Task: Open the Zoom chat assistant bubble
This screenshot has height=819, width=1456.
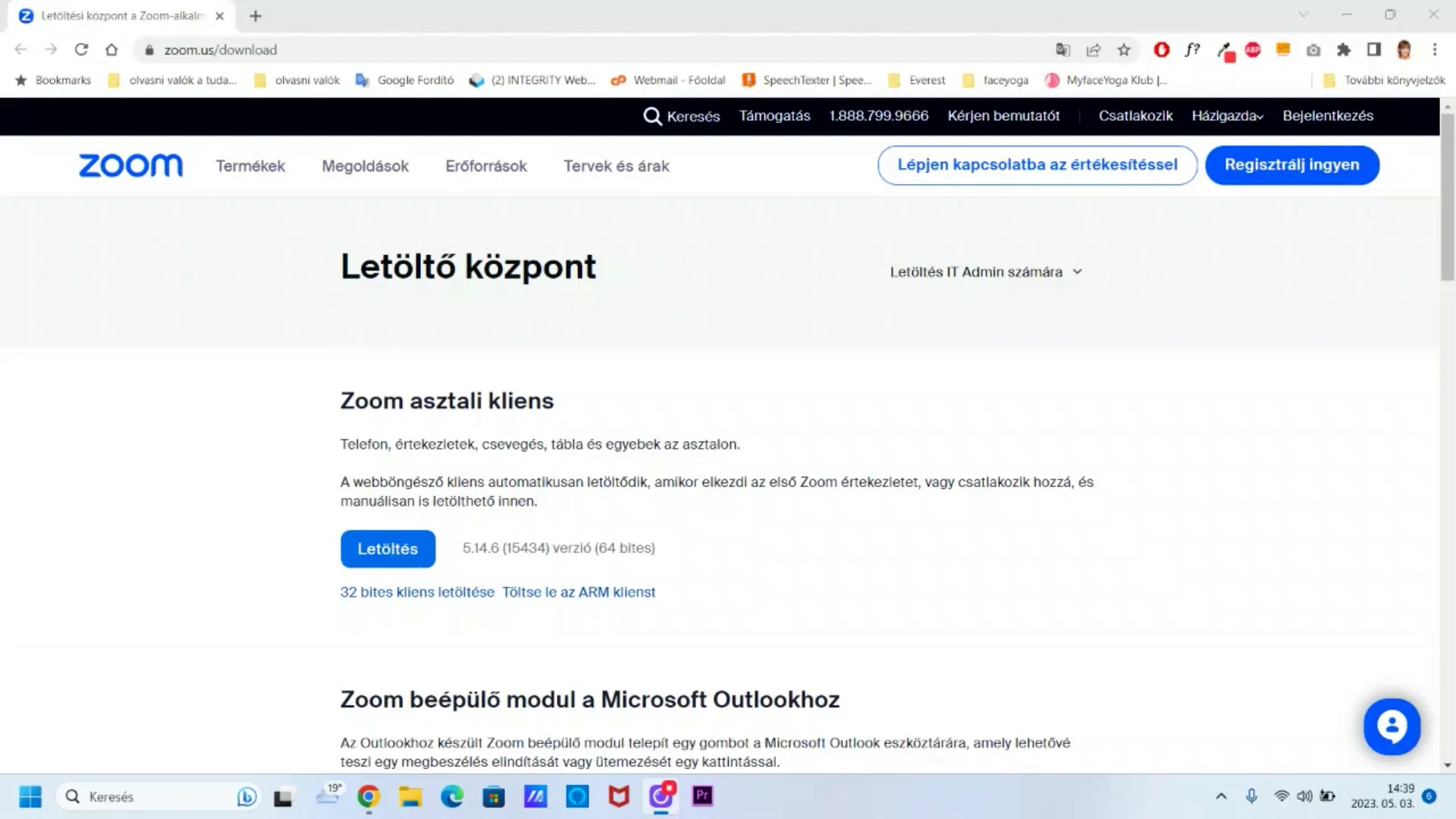Action: pyautogui.click(x=1392, y=726)
